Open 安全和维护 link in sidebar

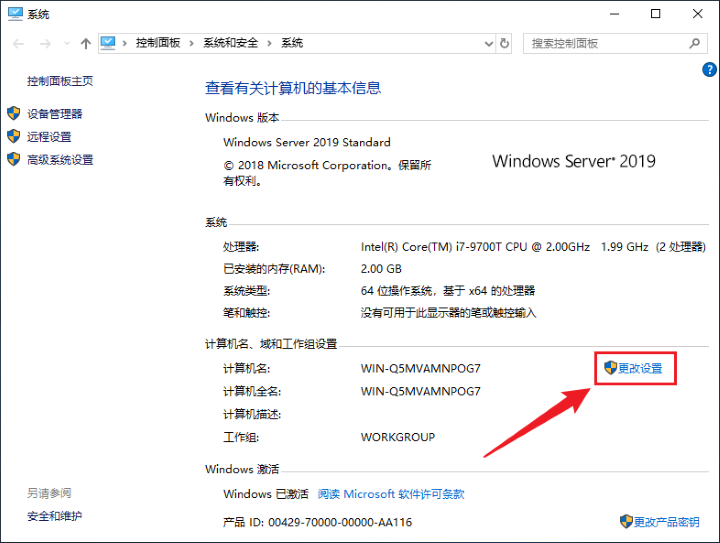click(55, 516)
